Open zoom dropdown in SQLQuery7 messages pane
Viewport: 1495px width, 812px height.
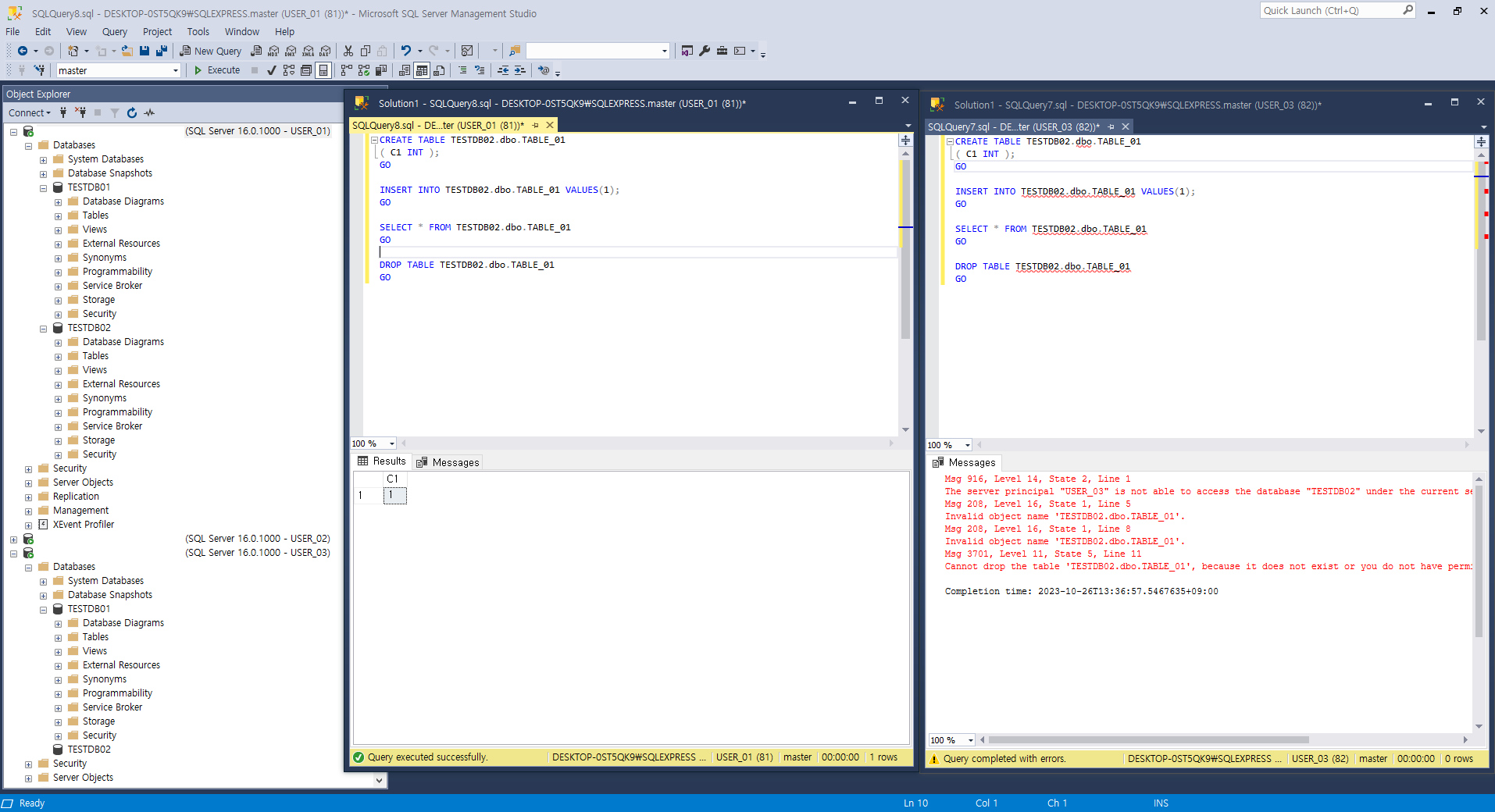970,740
